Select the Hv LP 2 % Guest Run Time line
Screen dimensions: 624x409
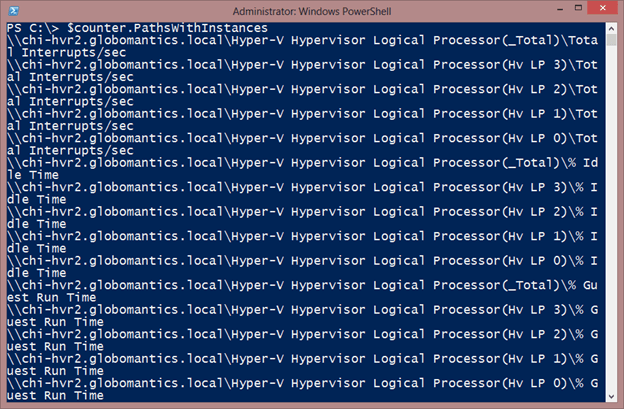click(x=302, y=340)
